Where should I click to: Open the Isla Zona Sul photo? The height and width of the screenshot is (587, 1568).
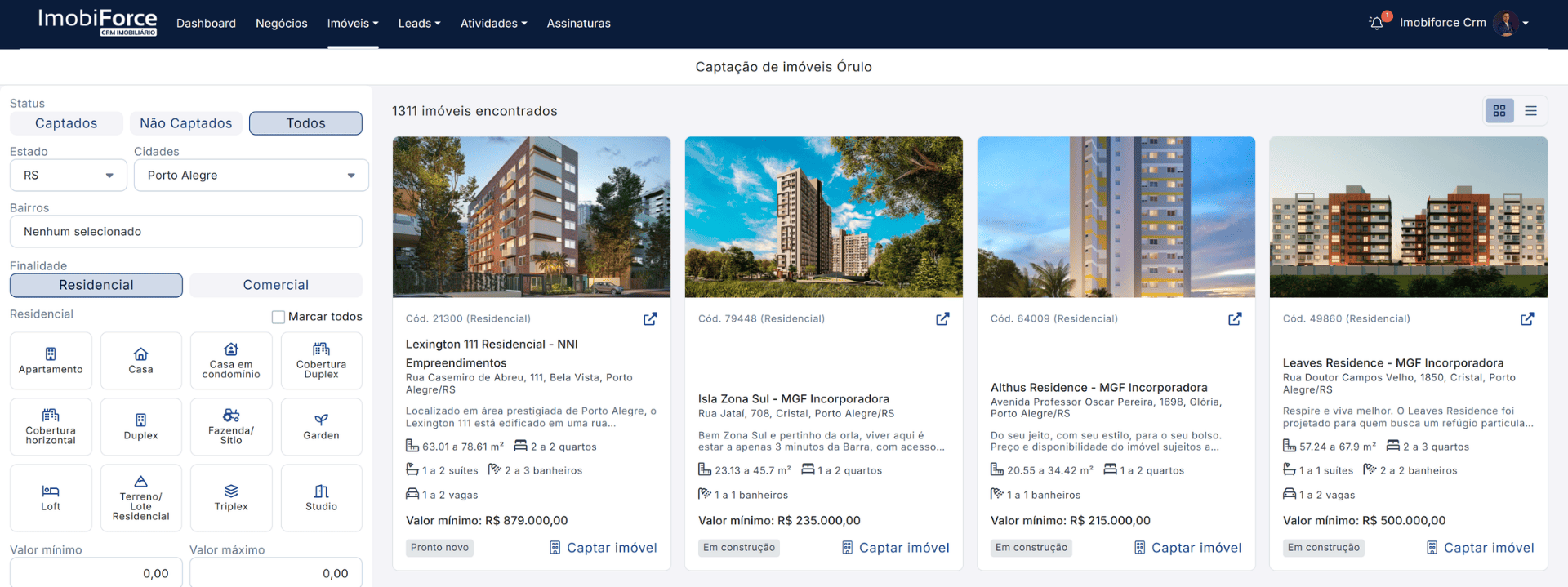click(x=824, y=217)
